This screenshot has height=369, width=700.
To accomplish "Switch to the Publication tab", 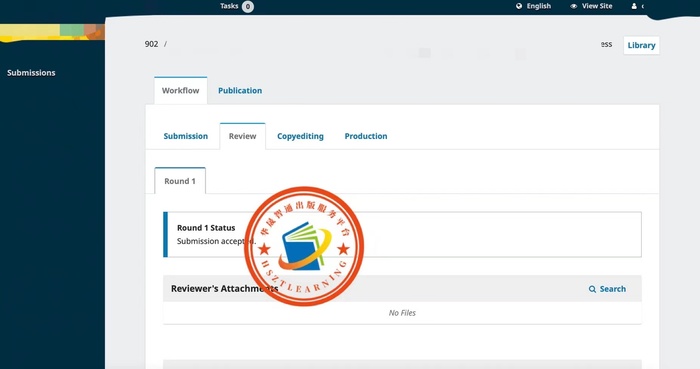I will tap(240, 91).
